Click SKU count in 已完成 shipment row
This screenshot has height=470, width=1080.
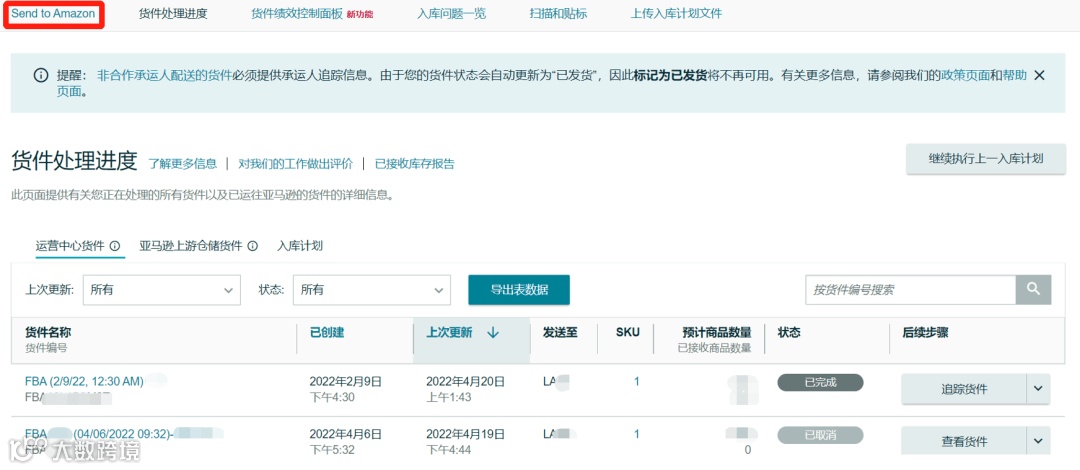pyautogui.click(x=636, y=381)
